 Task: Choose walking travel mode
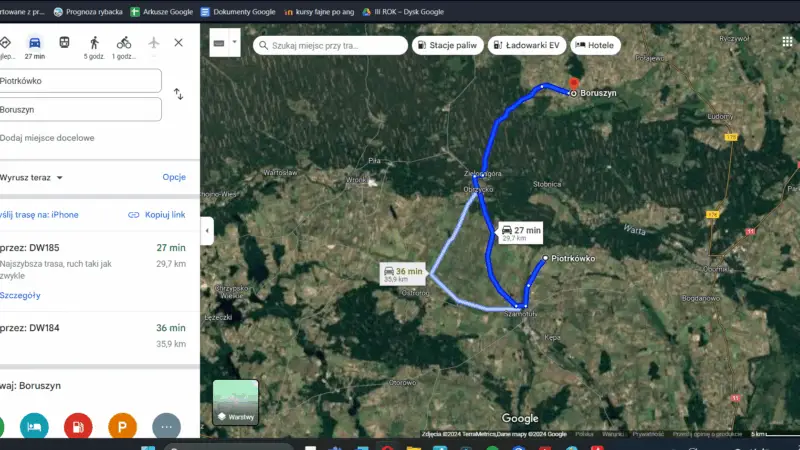pyautogui.click(x=94, y=43)
